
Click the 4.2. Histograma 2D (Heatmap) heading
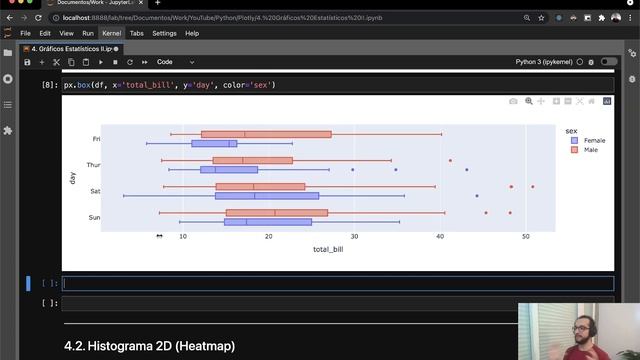tap(149, 346)
